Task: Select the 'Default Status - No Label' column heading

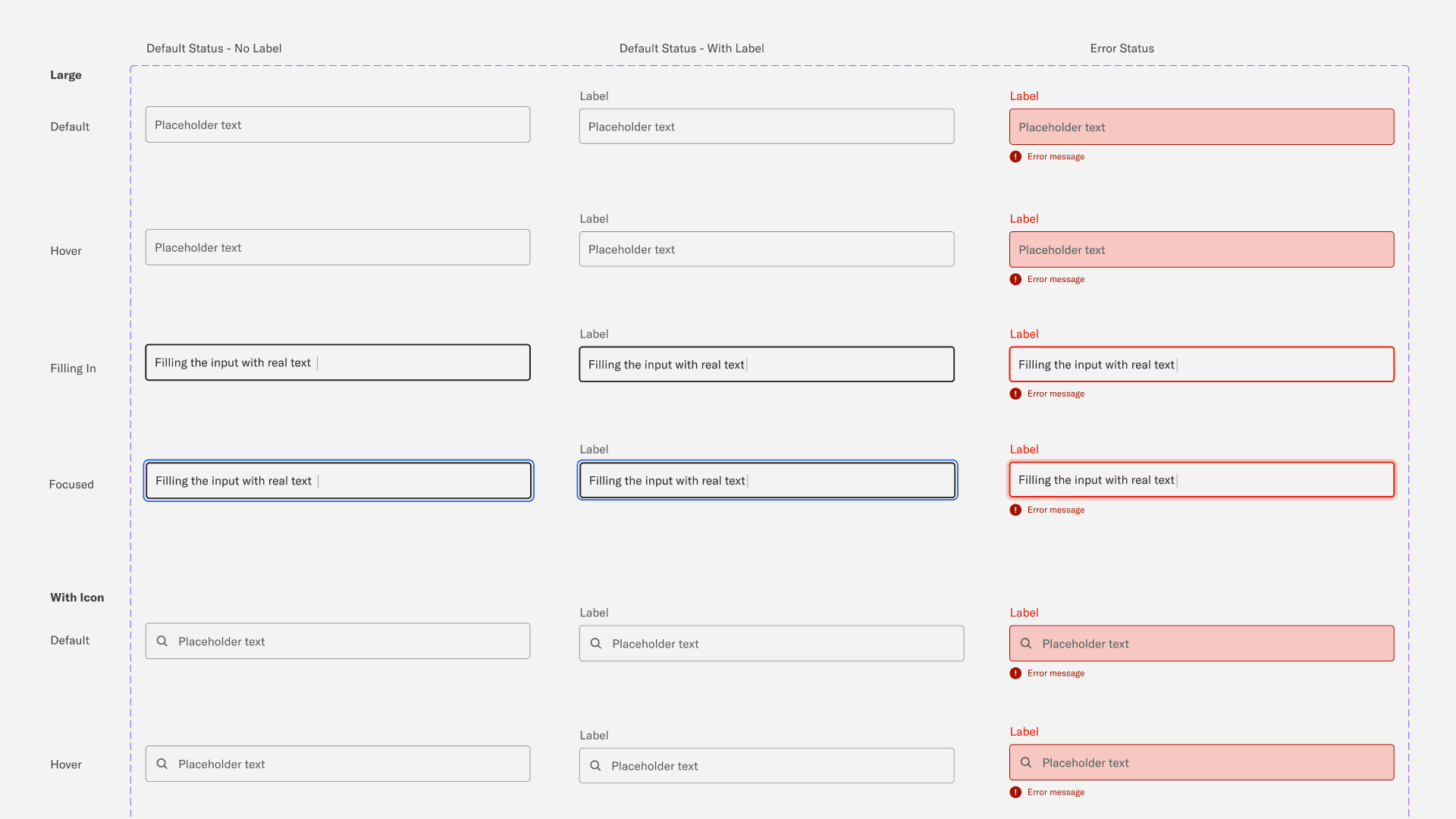Action: click(x=214, y=49)
